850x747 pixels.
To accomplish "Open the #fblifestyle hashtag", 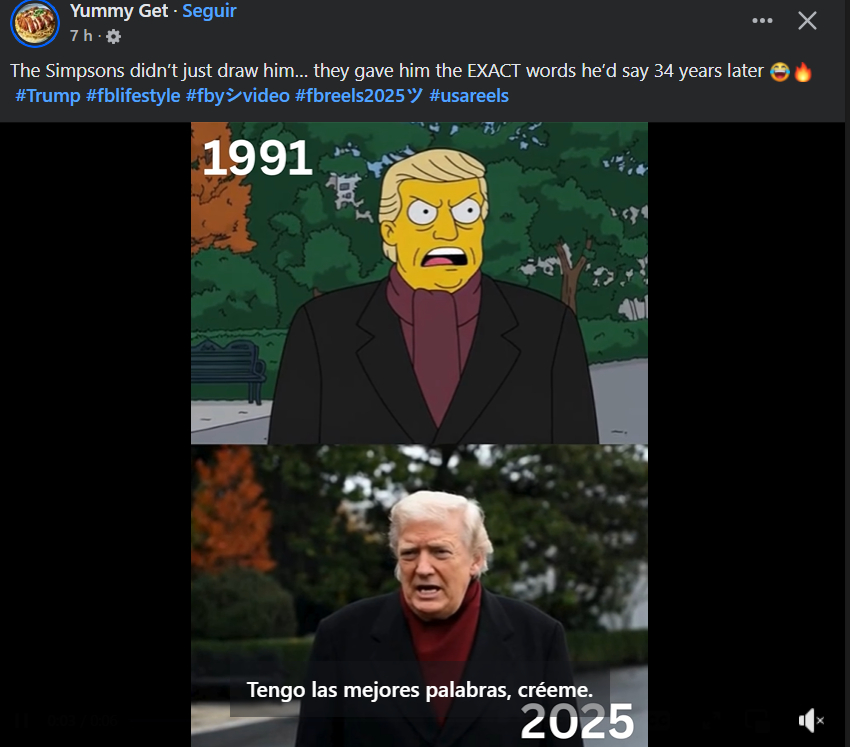I will click(x=133, y=96).
